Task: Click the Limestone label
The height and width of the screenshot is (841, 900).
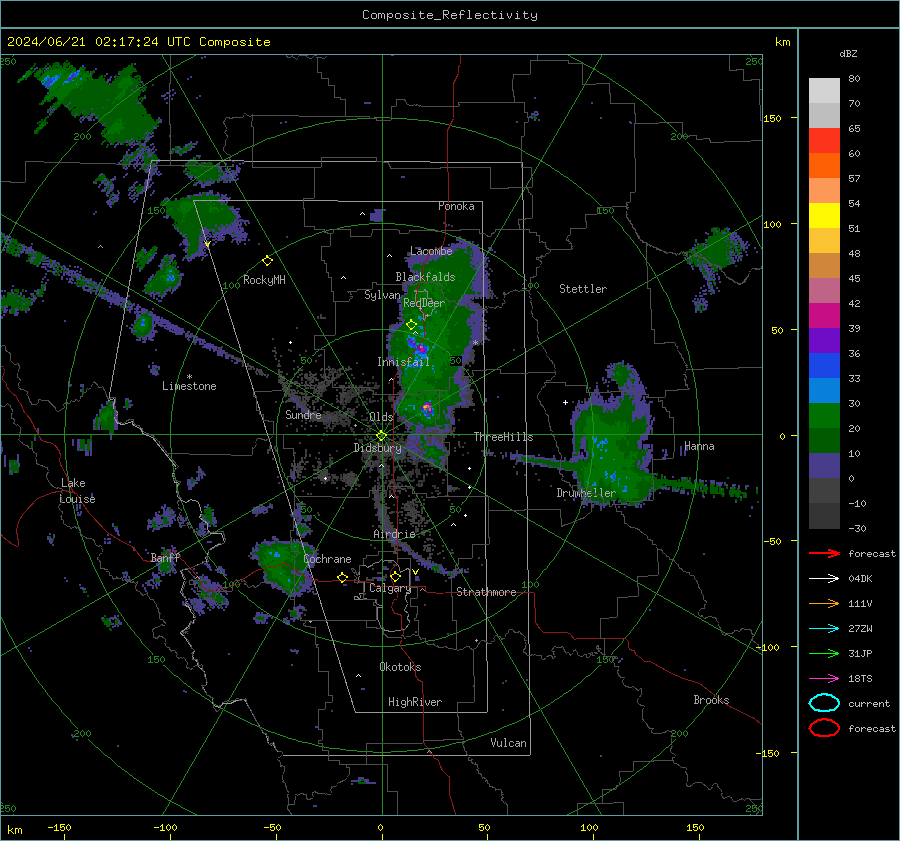Action: tap(189, 386)
